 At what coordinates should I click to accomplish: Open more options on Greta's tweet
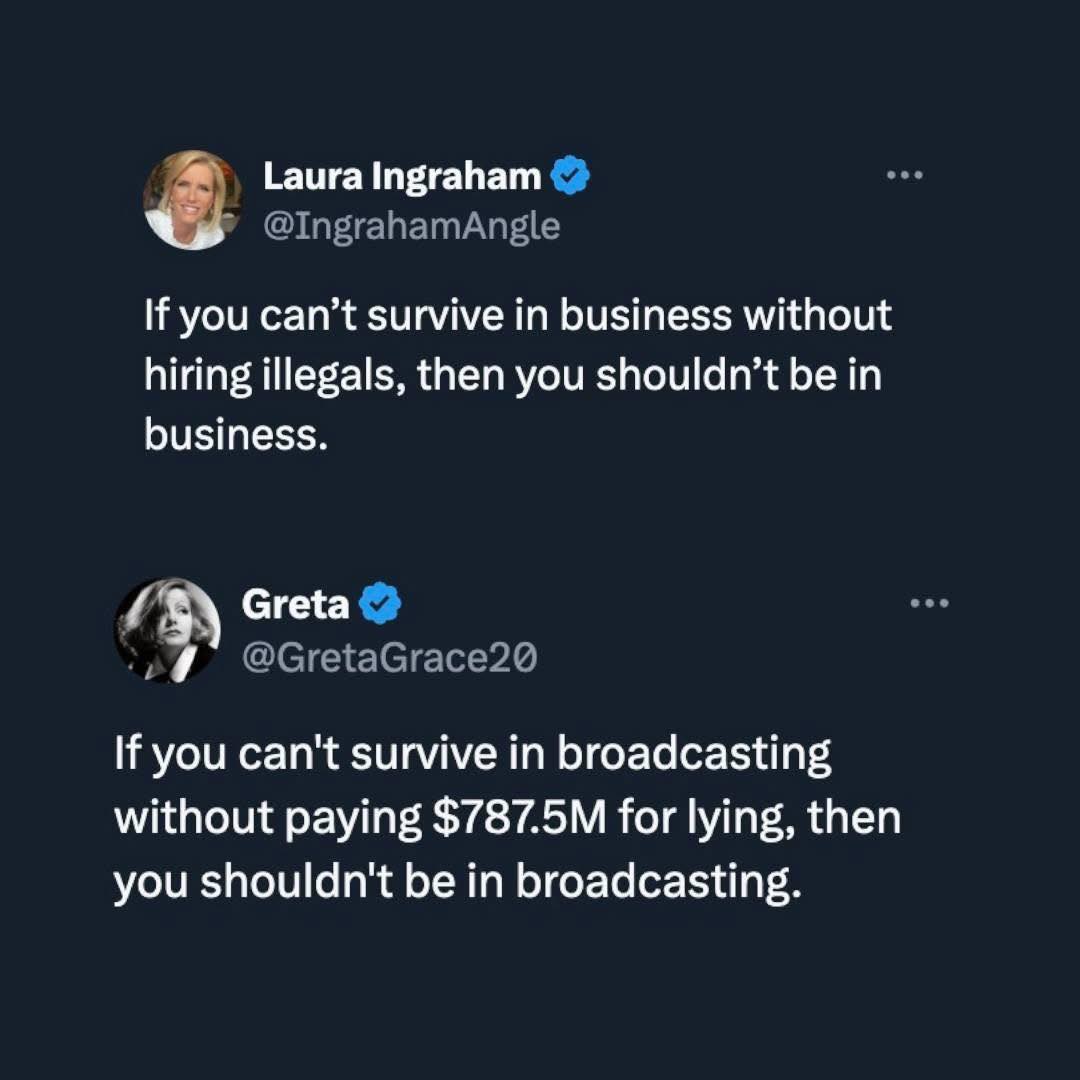pyautogui.click(x=929, y=603)
